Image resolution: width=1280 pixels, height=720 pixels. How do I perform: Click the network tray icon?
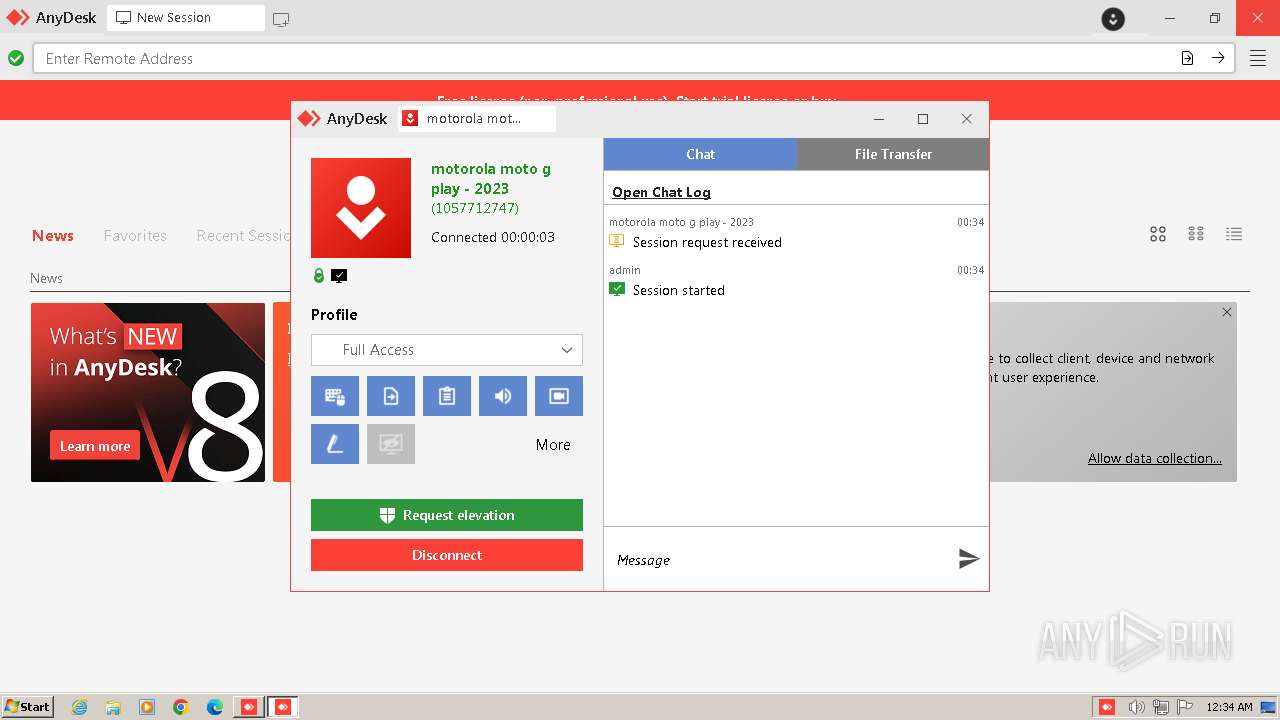tap(1161, 707)
